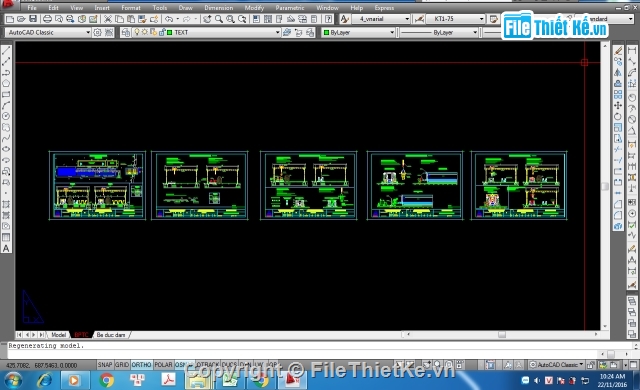The height and width of the screenshot is (390, 640).
Task: Open the Dimension menu
Action: 219,8
